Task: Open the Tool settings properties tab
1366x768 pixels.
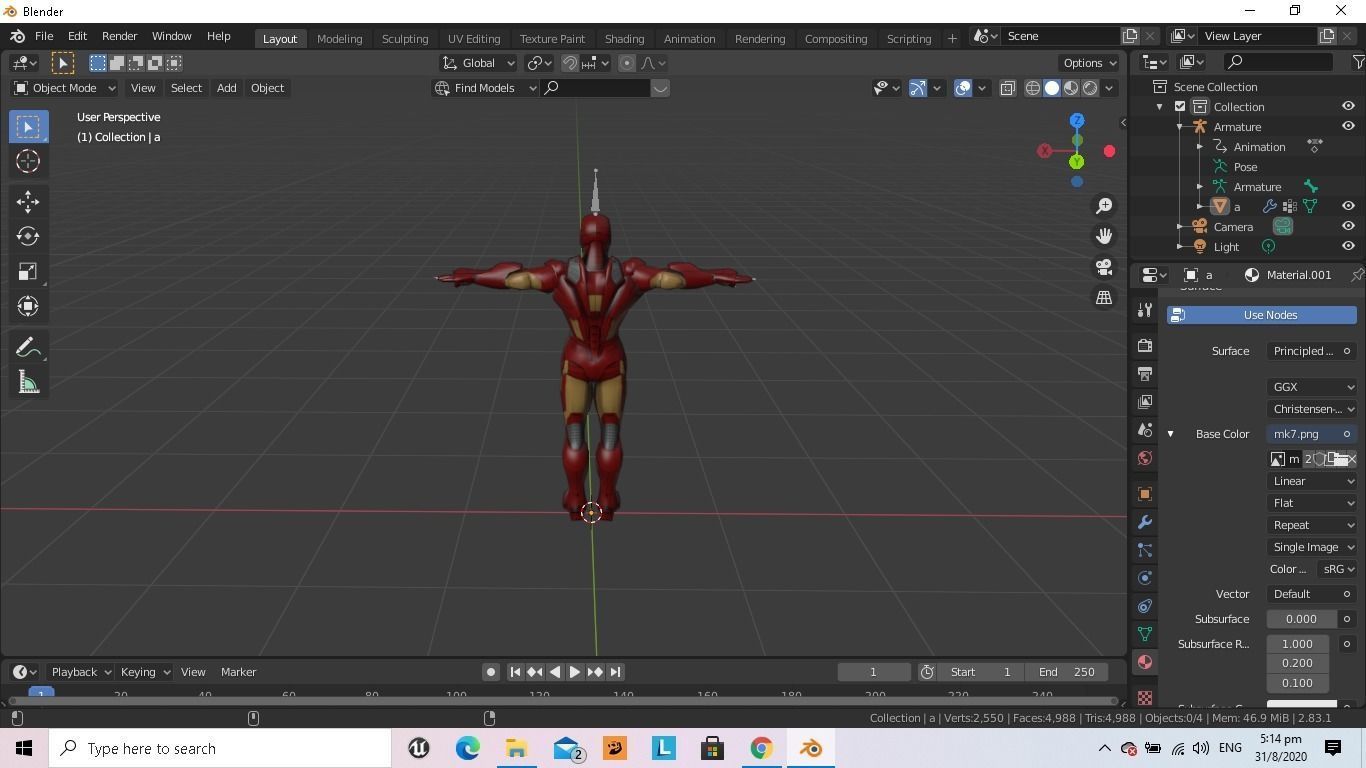Action: 1145,310
